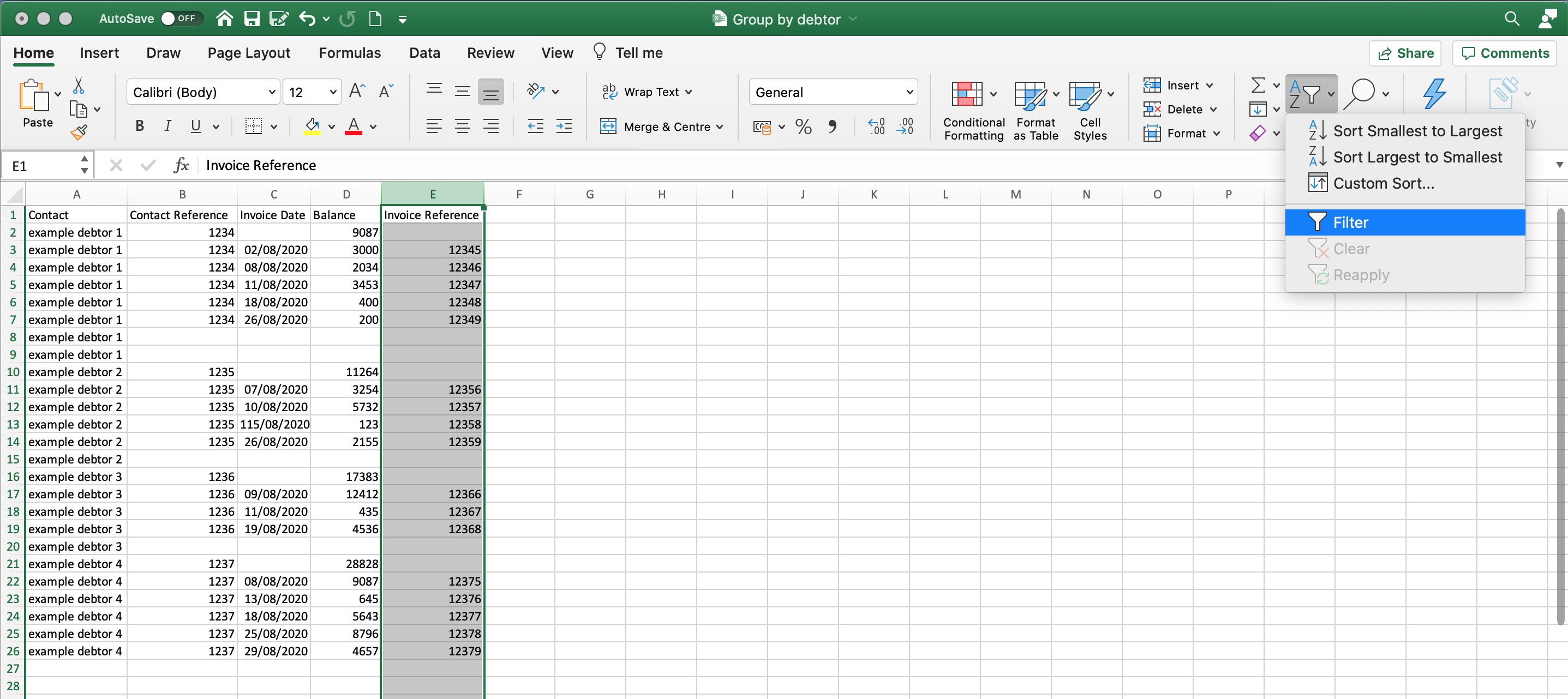
Task: Choose Sort Largest to Smallest
Action: click(1405, 157)
